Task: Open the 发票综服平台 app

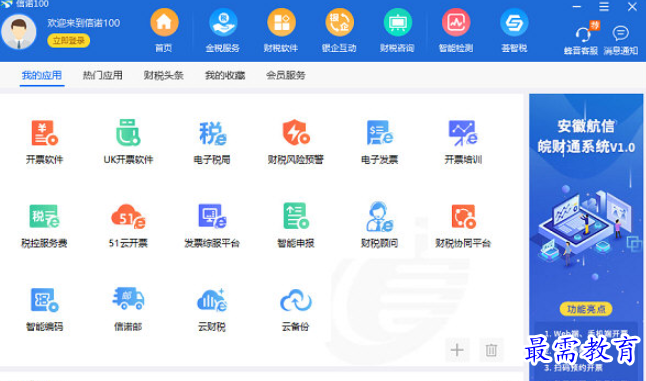Action: coord(212,225)
